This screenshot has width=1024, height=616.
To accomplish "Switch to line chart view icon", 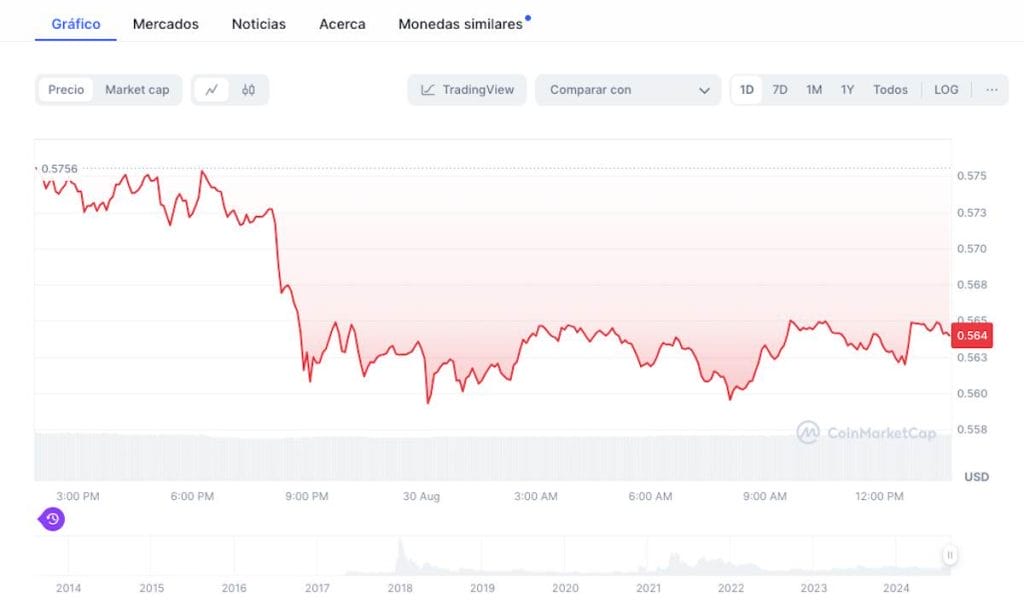I will [211, 90].
